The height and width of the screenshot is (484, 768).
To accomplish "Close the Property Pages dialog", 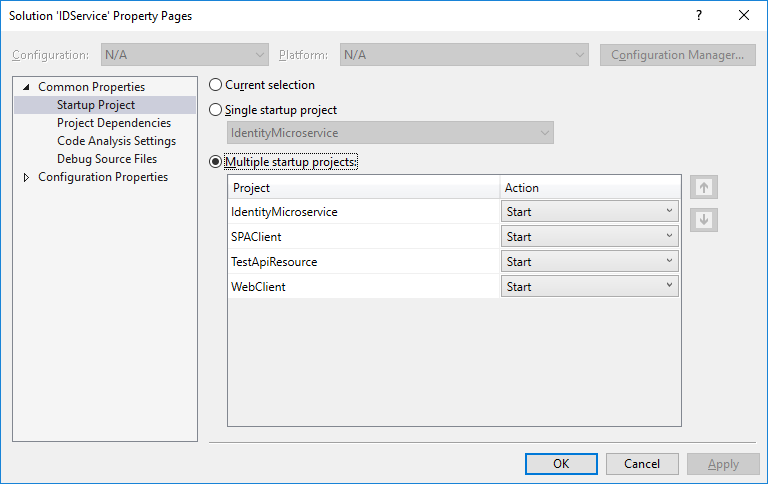I will (x=743, y=16).
